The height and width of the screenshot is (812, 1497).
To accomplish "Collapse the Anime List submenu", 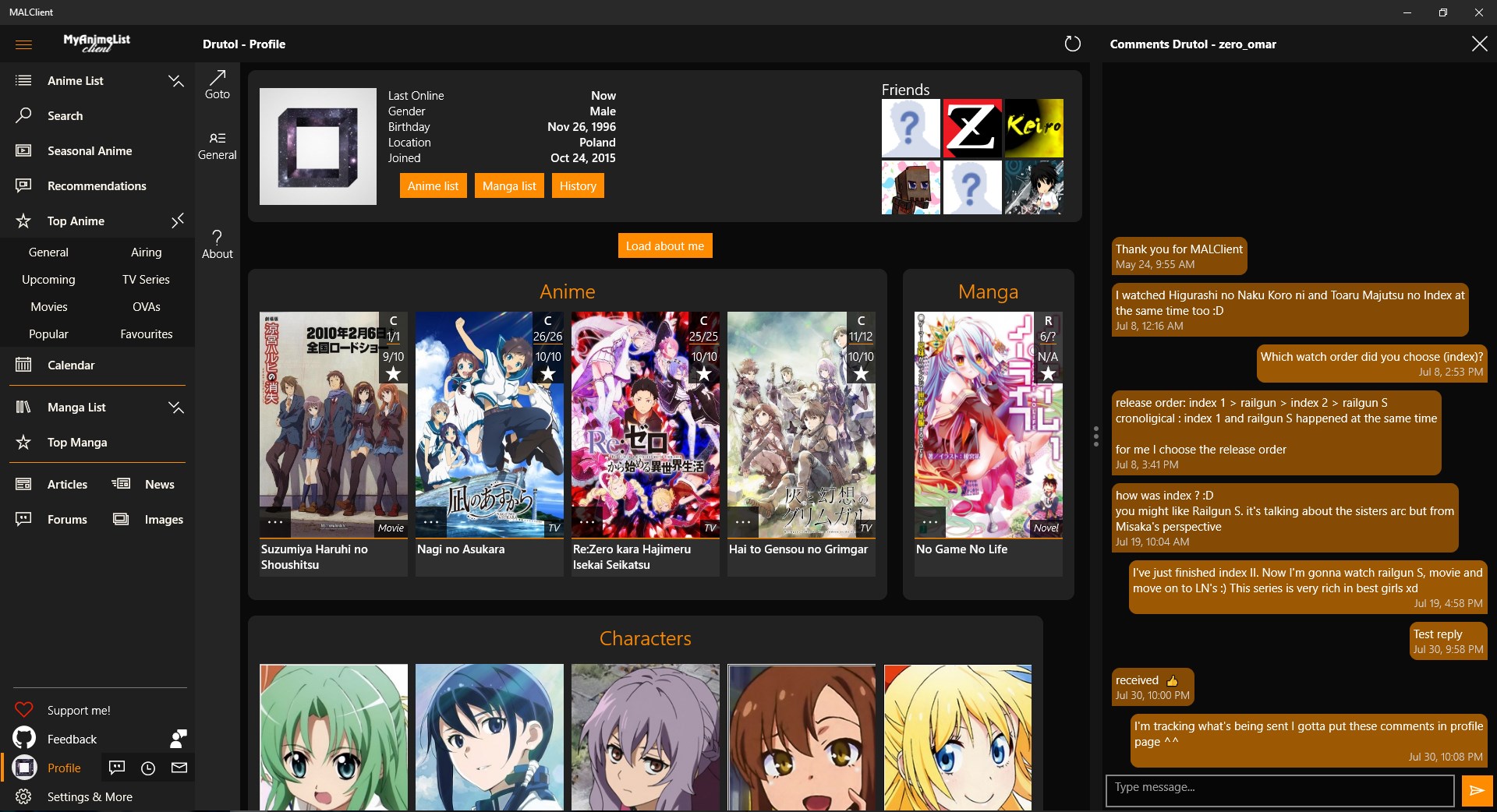I will [x=177, y=80].
